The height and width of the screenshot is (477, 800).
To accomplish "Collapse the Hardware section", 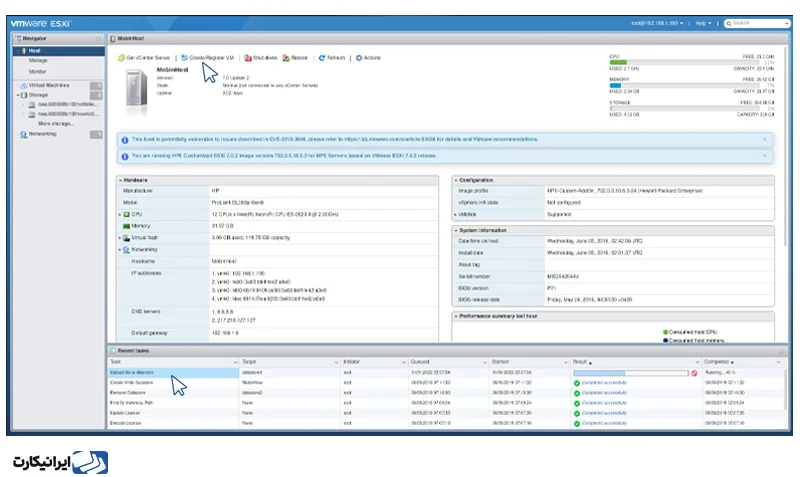I will (121, 181).
